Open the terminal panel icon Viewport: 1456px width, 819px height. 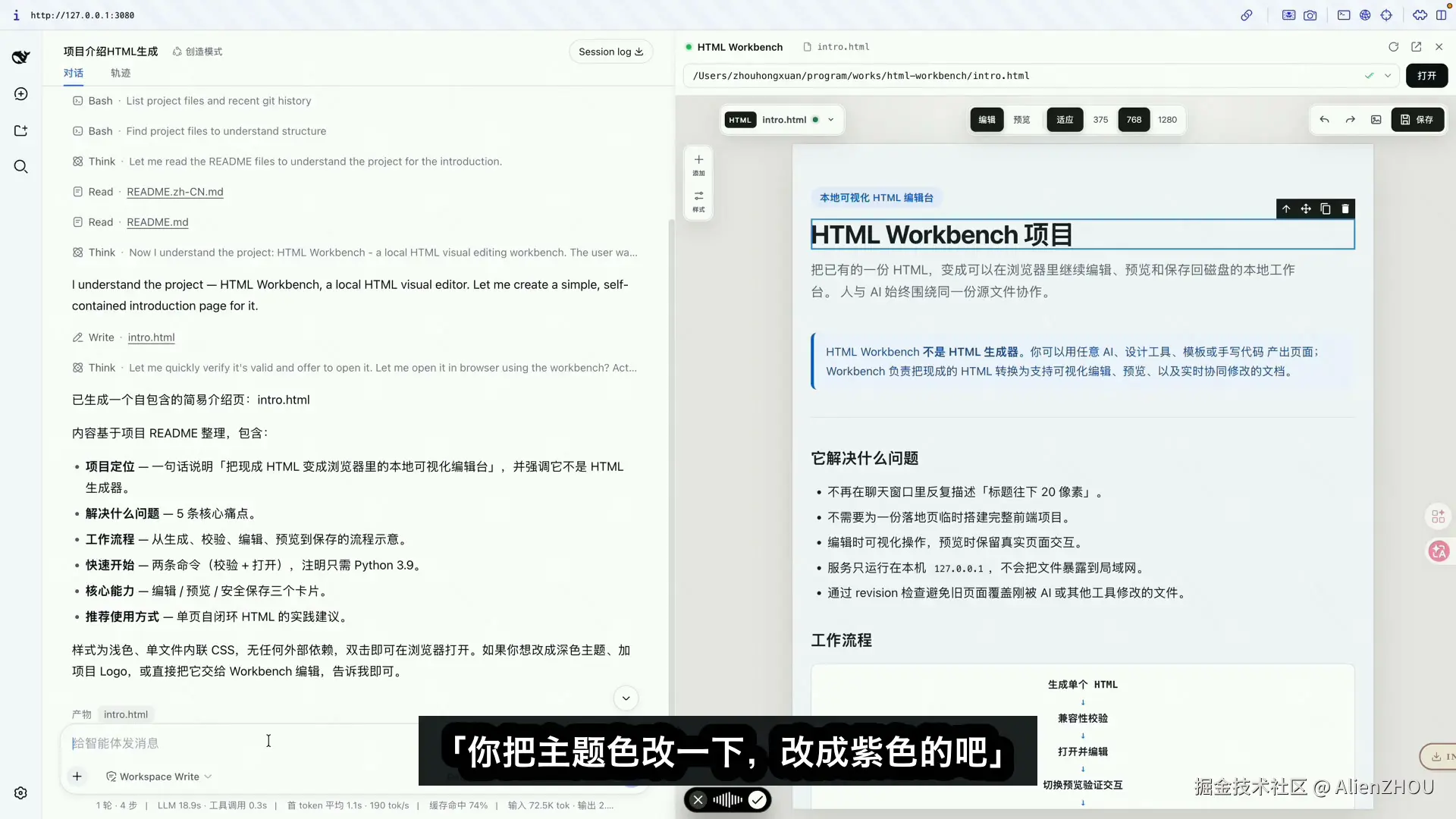(1344, 15)
